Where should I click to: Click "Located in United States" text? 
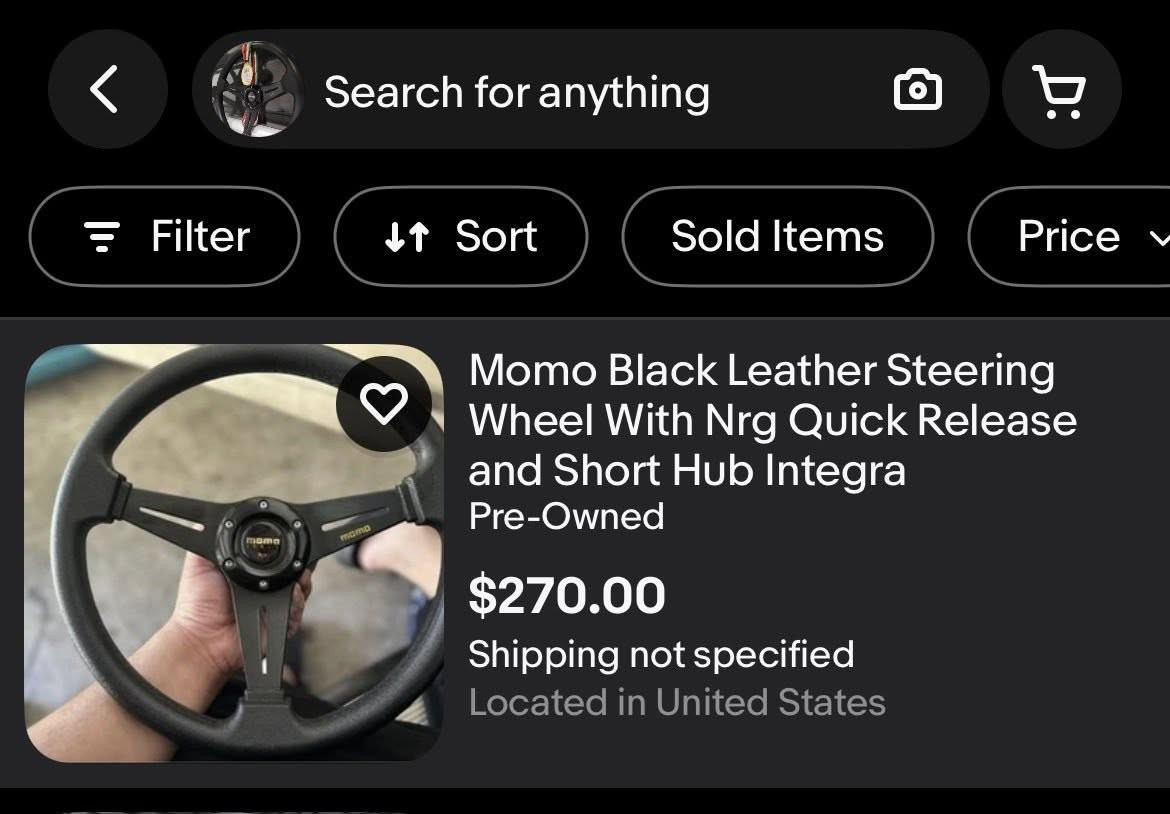point(677,702)
